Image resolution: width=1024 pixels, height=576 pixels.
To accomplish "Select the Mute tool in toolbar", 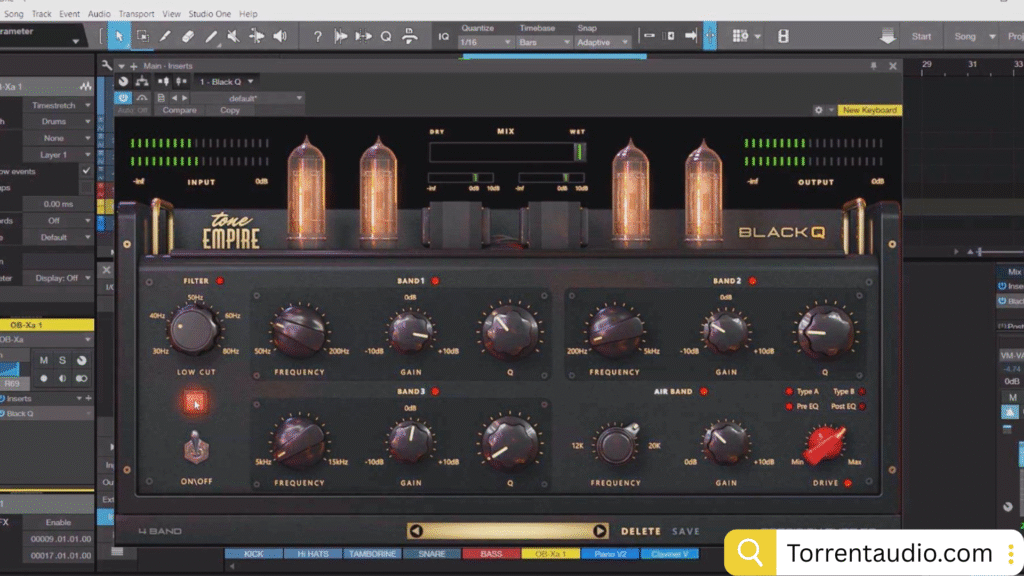I will 233,36.
